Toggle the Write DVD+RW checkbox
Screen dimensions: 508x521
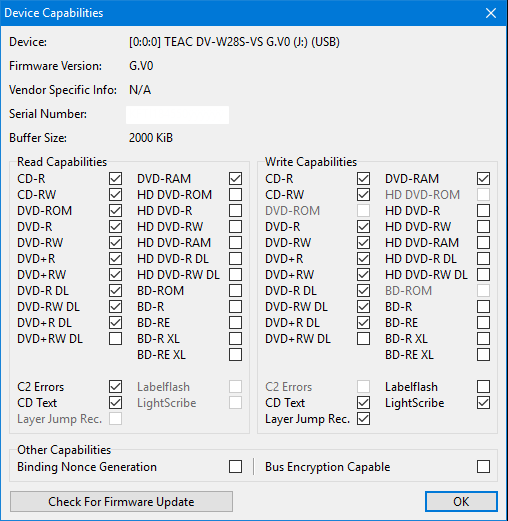click(363, 275)
